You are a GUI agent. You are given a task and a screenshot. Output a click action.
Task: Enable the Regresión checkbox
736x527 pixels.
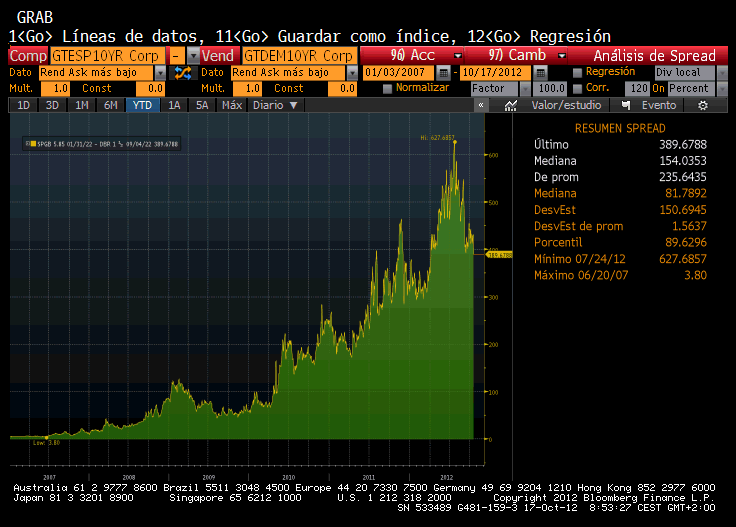(x=577, y=72)
